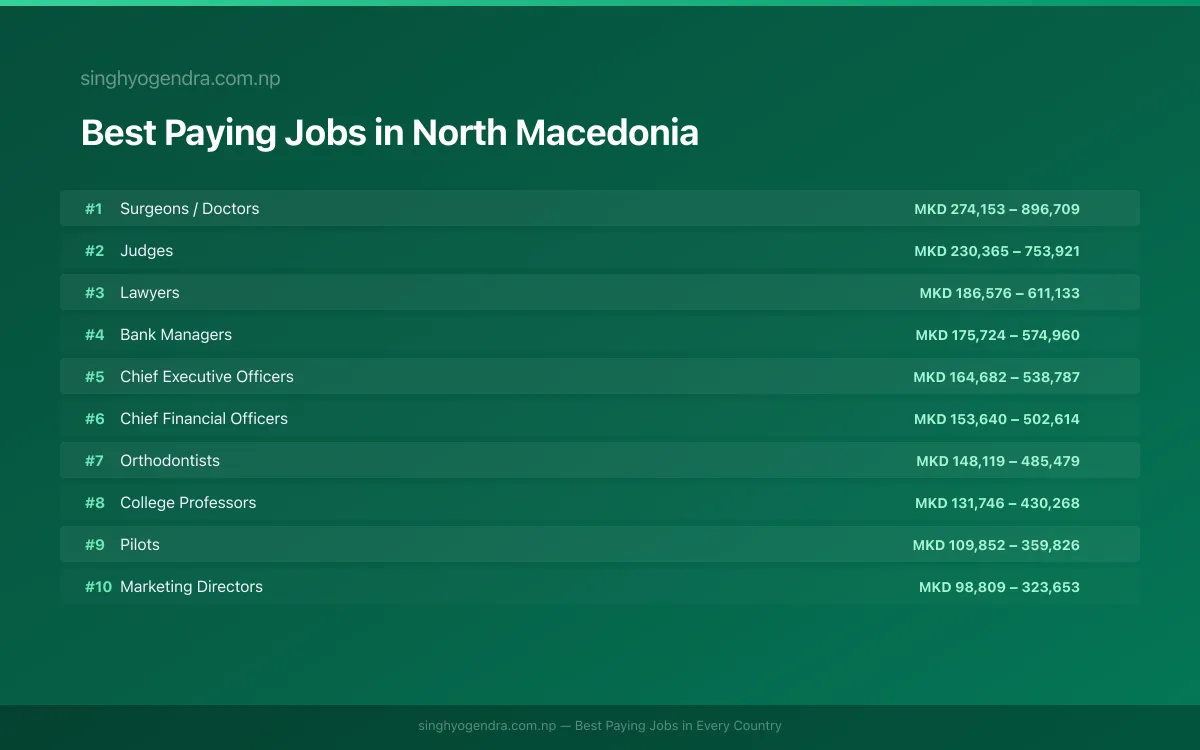The image size is (1200, 750).
Task: Click the #6 rank number
Action: (x=94, y=419)
